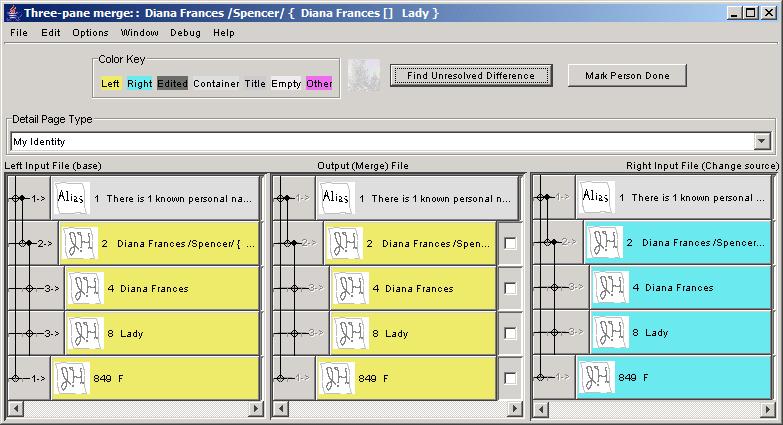Click the person photo thumbnail near Color Key
This screenshot has width=783, height=425.
pyautogui.click(x=363, y=76)
